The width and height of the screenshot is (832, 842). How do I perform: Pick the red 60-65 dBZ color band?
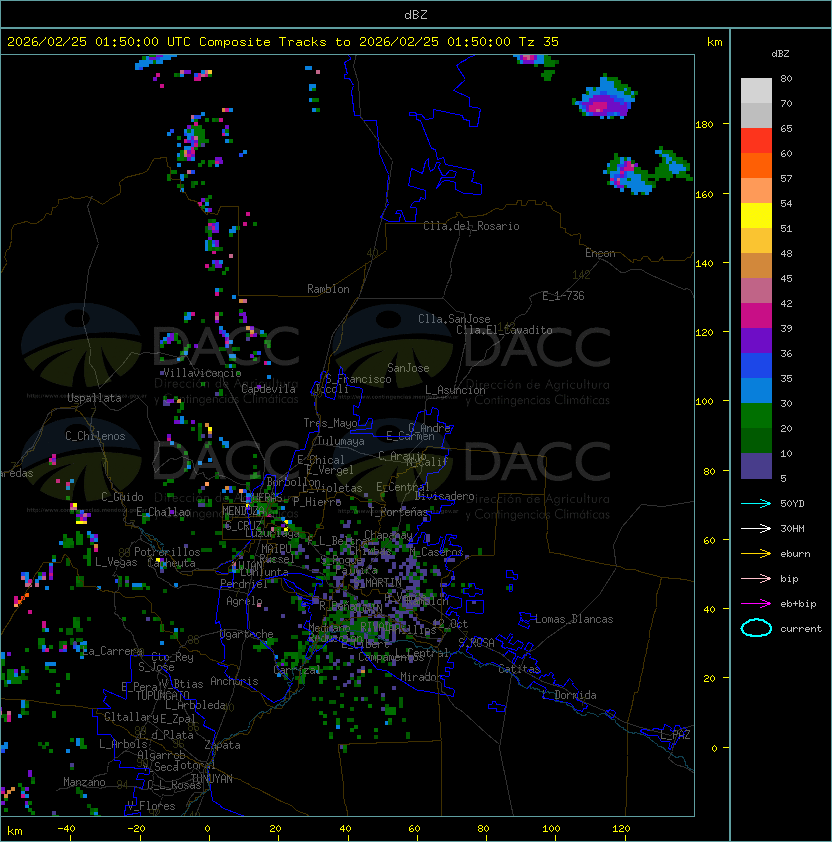tap(756, 141)
